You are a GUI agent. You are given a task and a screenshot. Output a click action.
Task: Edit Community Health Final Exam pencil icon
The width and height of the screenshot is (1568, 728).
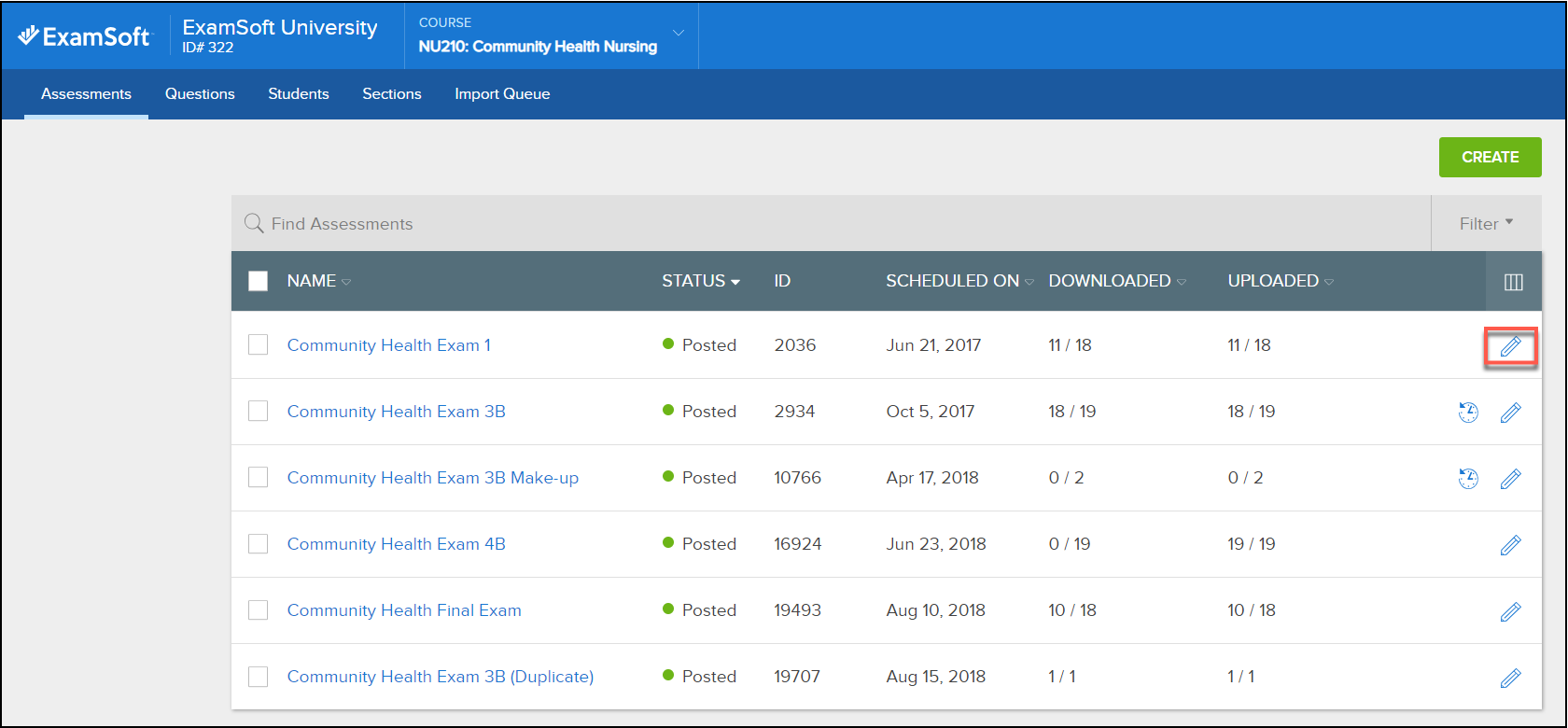(x=1510, y=611)
